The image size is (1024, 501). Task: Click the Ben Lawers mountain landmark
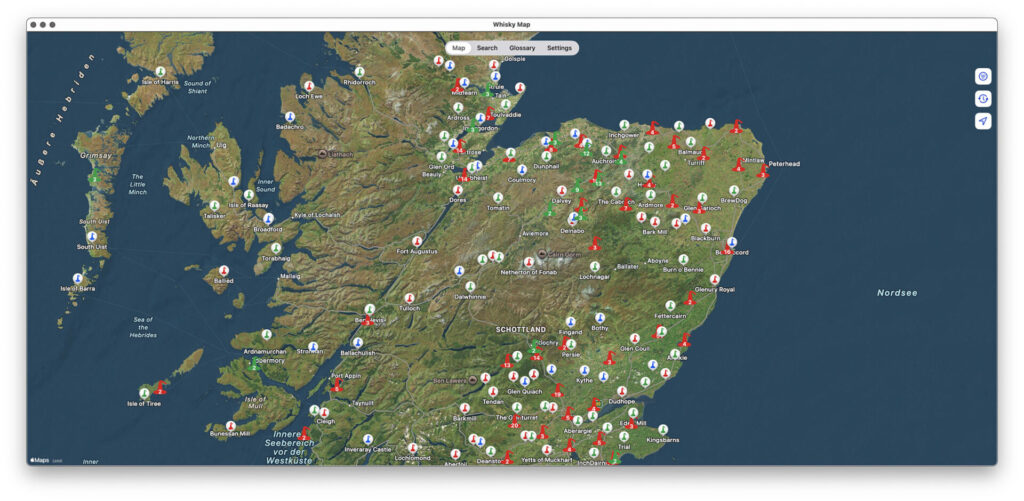click(472, 381)
